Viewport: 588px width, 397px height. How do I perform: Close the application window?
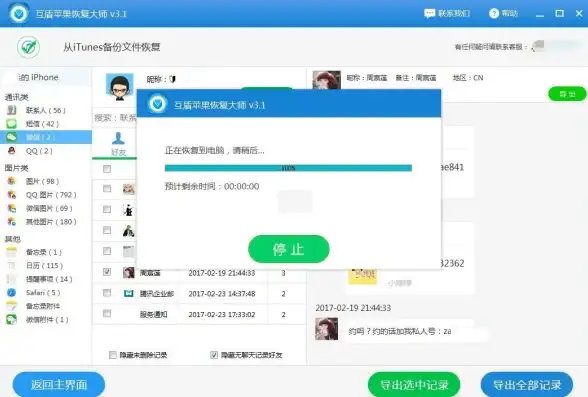tap(579, 13)
